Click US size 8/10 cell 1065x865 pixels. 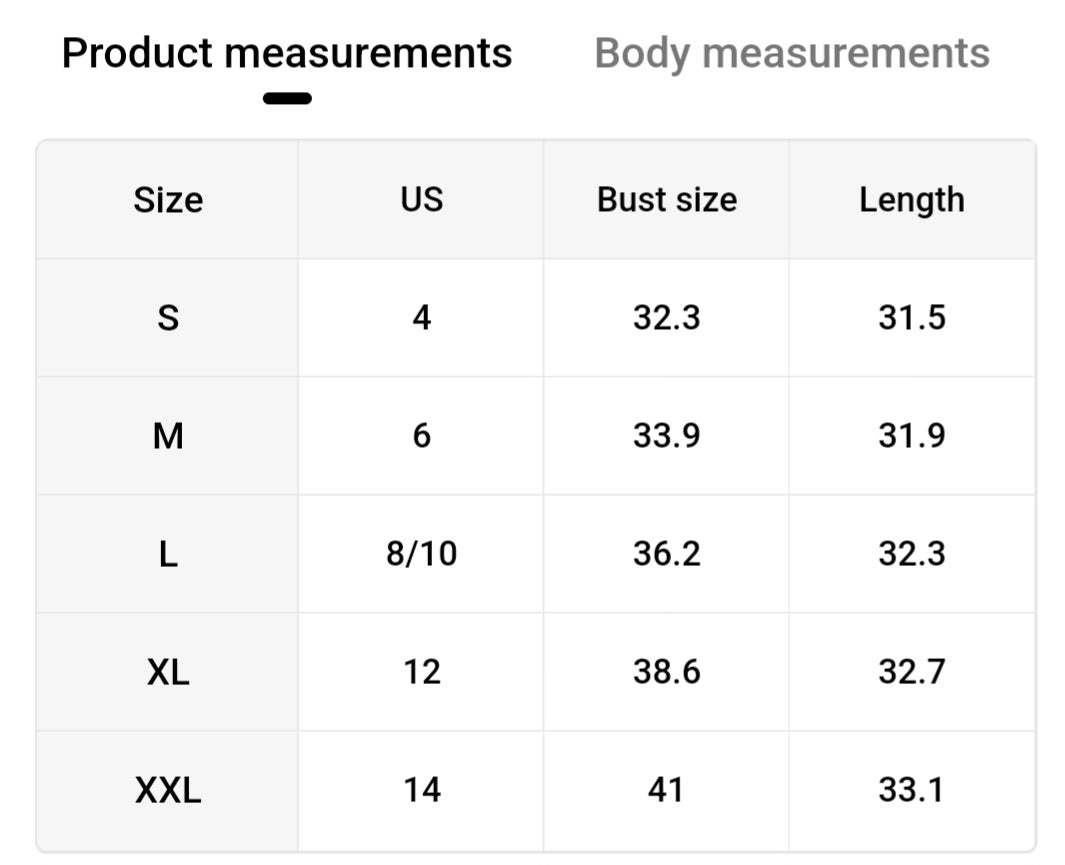(421, 554)
